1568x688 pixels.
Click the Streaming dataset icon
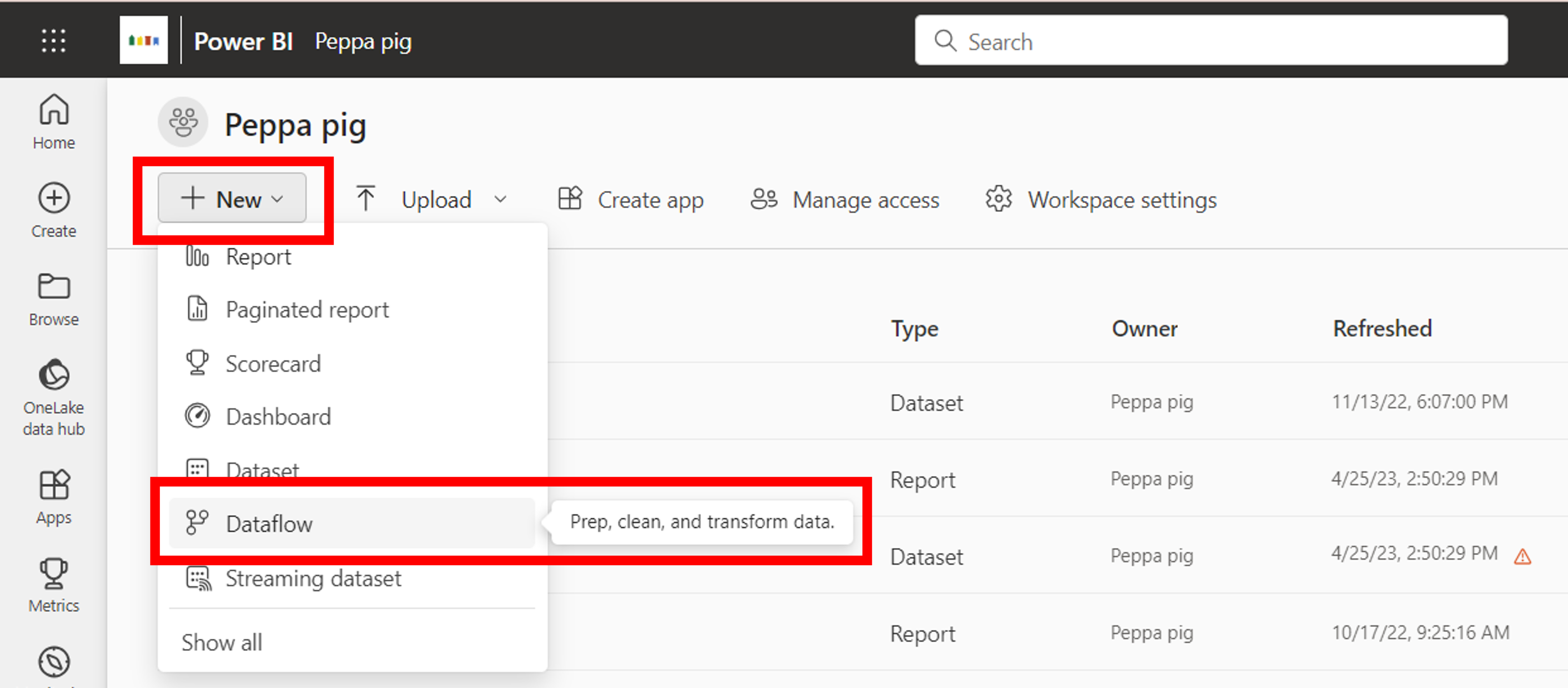click(199, 578)
